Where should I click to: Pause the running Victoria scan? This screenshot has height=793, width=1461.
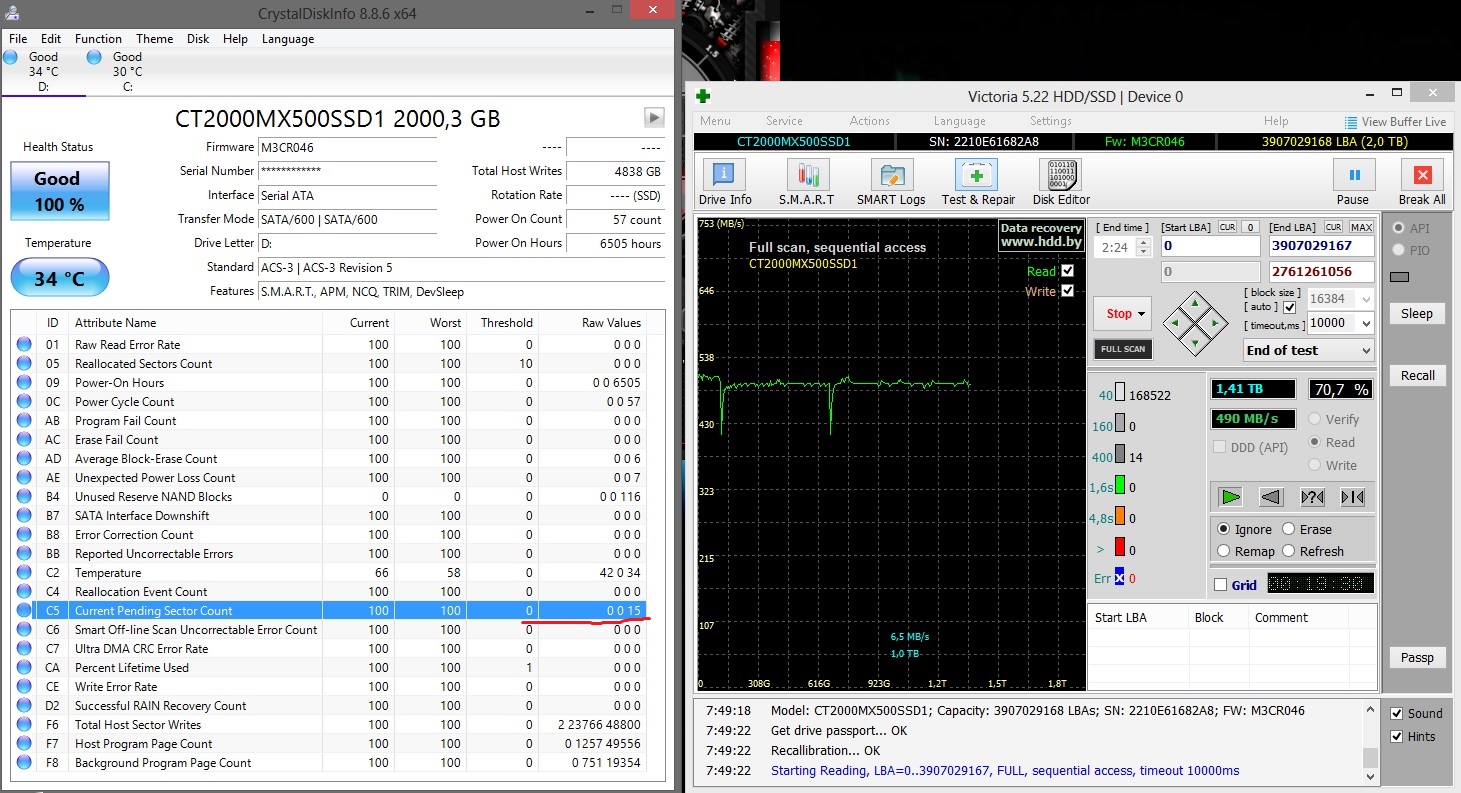coord(1353,182)
